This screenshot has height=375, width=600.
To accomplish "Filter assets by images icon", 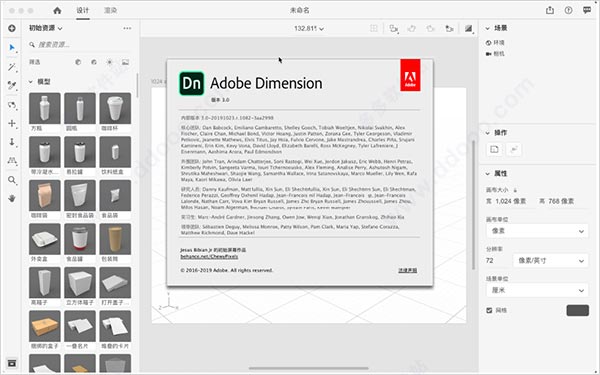I will (125, 62).
